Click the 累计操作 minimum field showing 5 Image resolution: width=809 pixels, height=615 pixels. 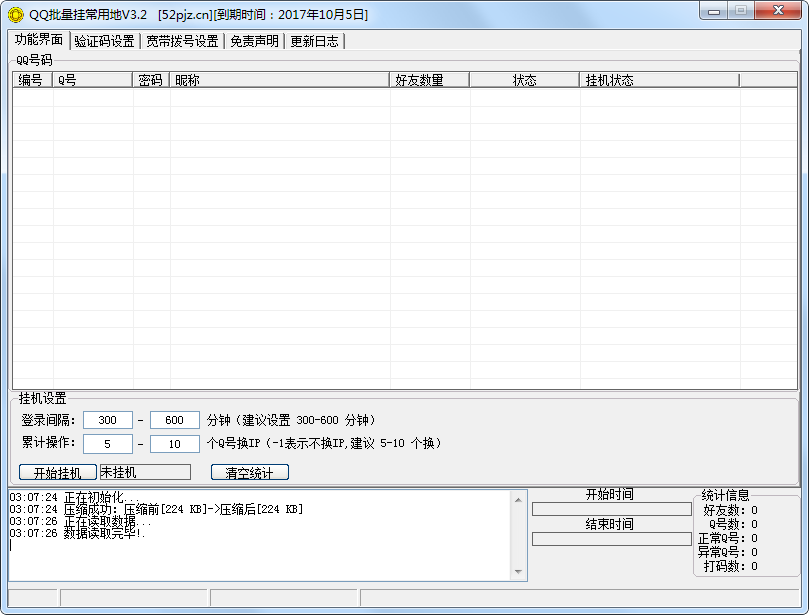[108, 443]
